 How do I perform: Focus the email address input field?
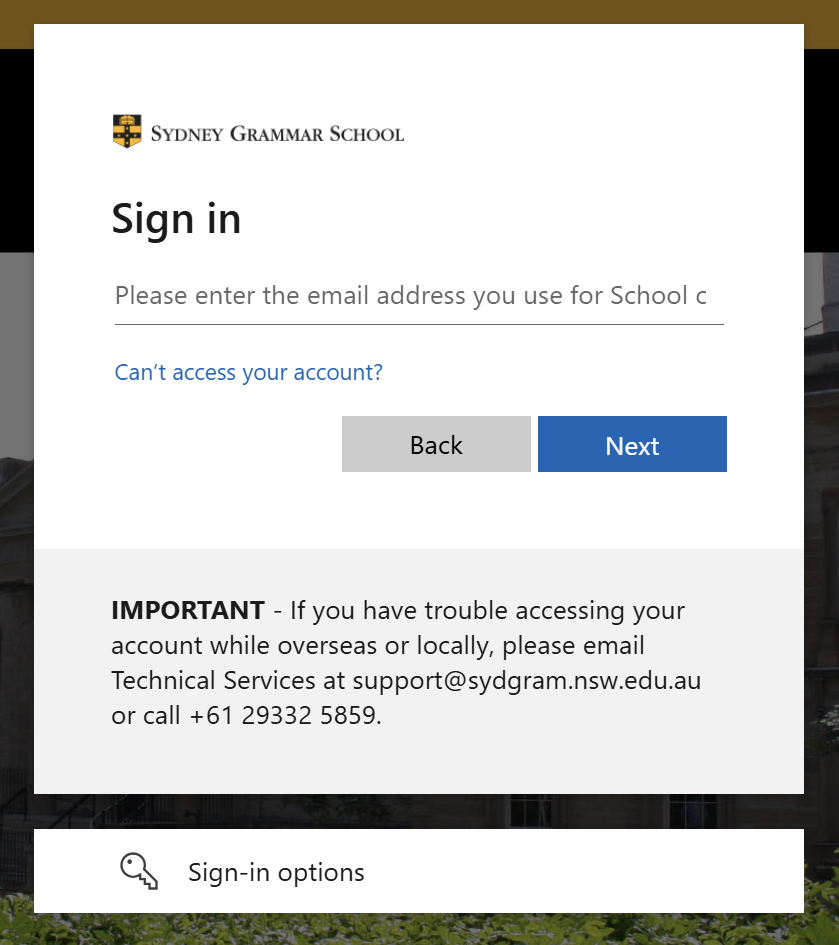coord(418,296)
